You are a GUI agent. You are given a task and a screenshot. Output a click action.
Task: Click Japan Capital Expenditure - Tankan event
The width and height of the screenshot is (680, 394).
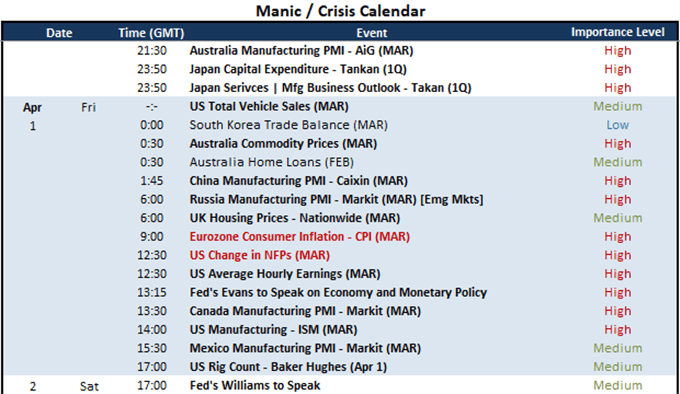tap(298, 69)
